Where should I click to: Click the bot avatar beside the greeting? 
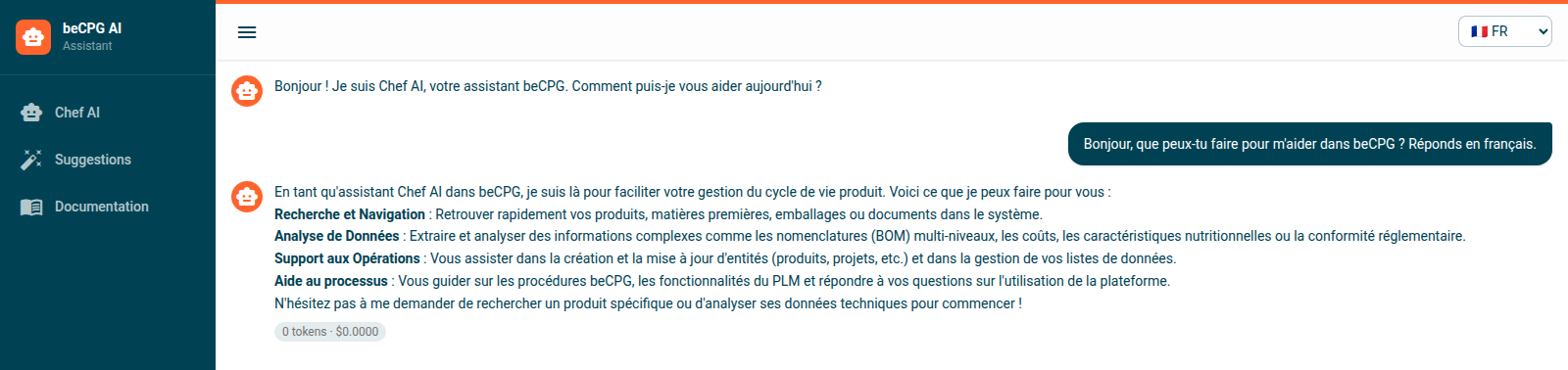[x=247, y=91]
